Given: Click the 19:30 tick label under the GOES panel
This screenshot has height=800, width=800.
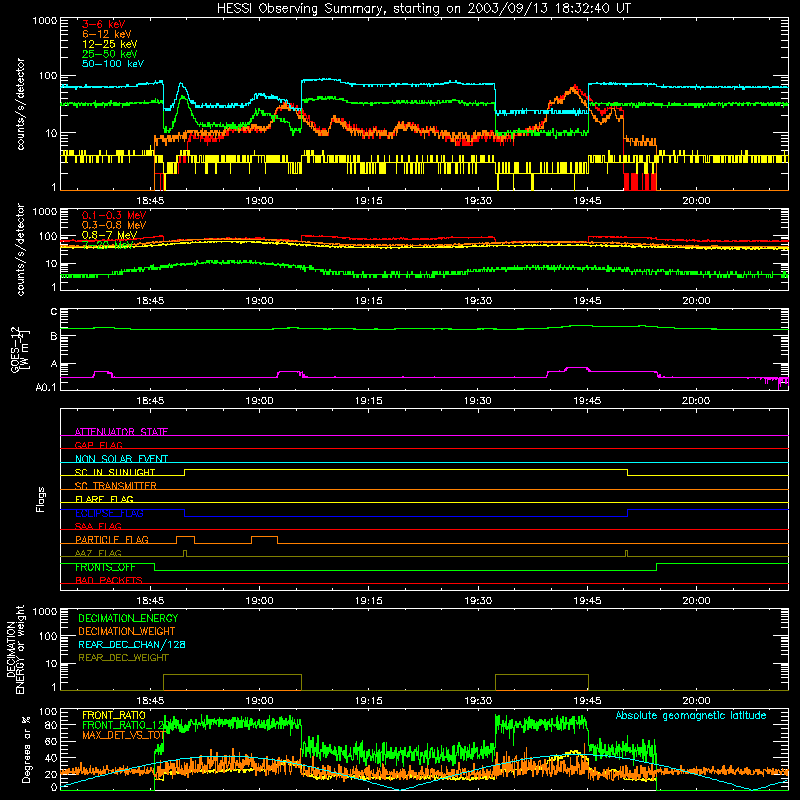Looking at the screenshot, I should pyautogui.click(x=478, y=401).
